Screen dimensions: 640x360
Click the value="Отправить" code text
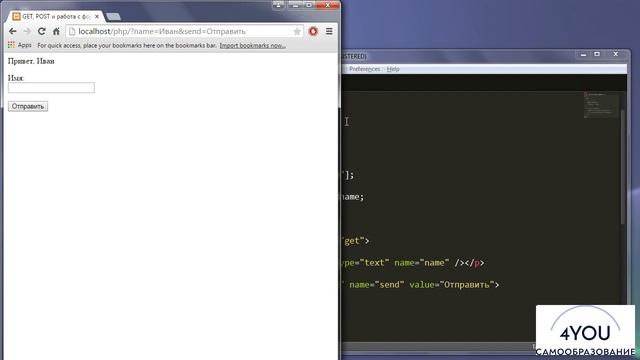[451, 284]
